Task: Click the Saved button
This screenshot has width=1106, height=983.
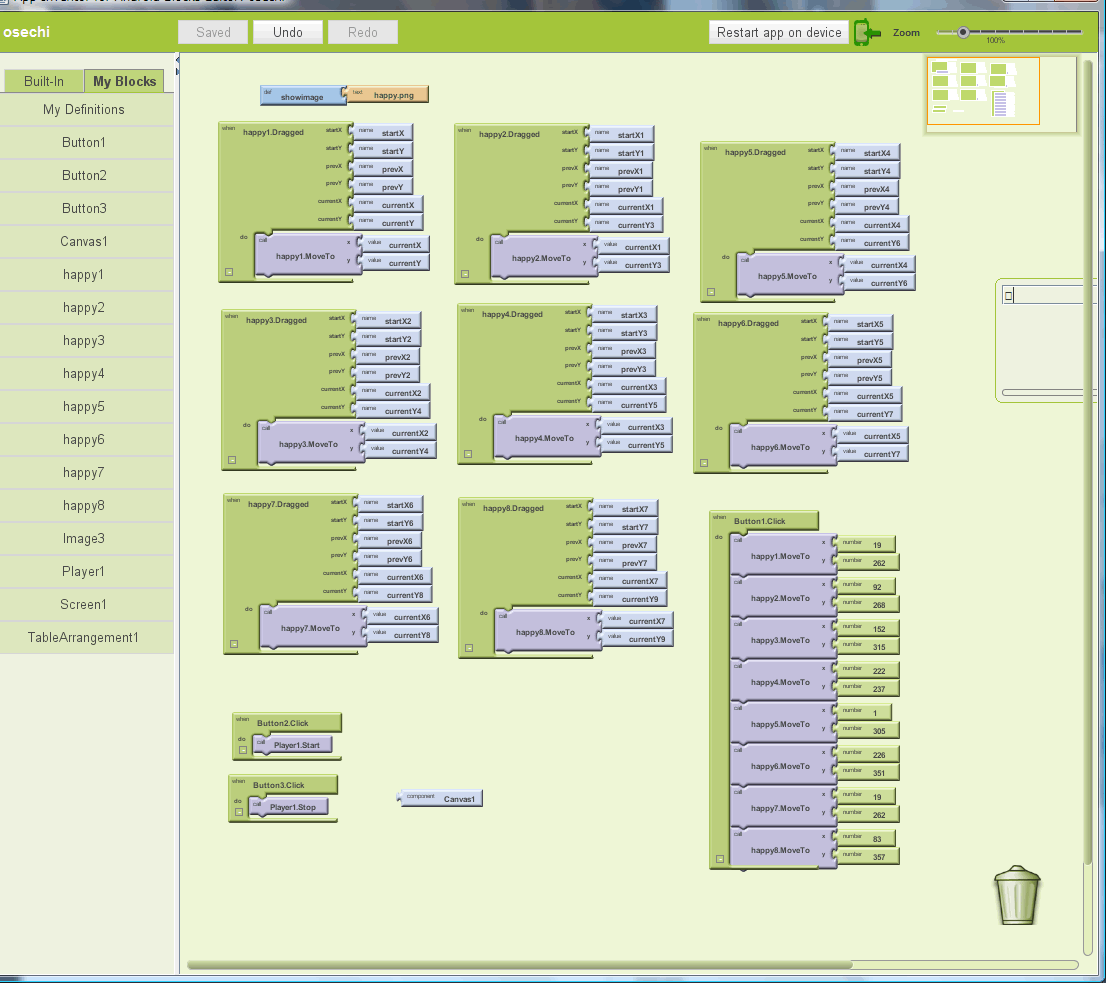Action: point(213,32)
